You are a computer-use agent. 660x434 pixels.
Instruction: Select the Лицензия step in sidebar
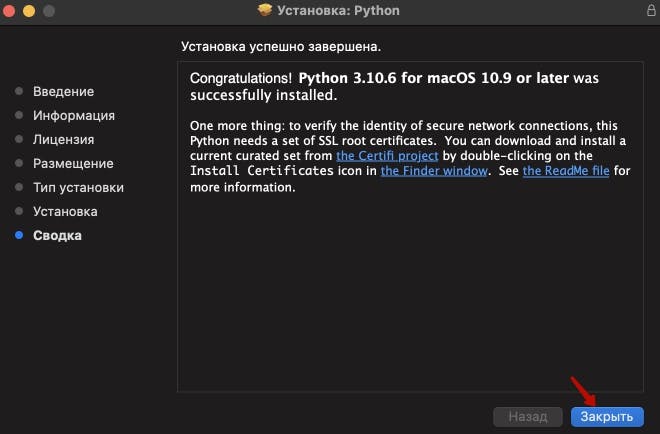[x=64, y=139]
